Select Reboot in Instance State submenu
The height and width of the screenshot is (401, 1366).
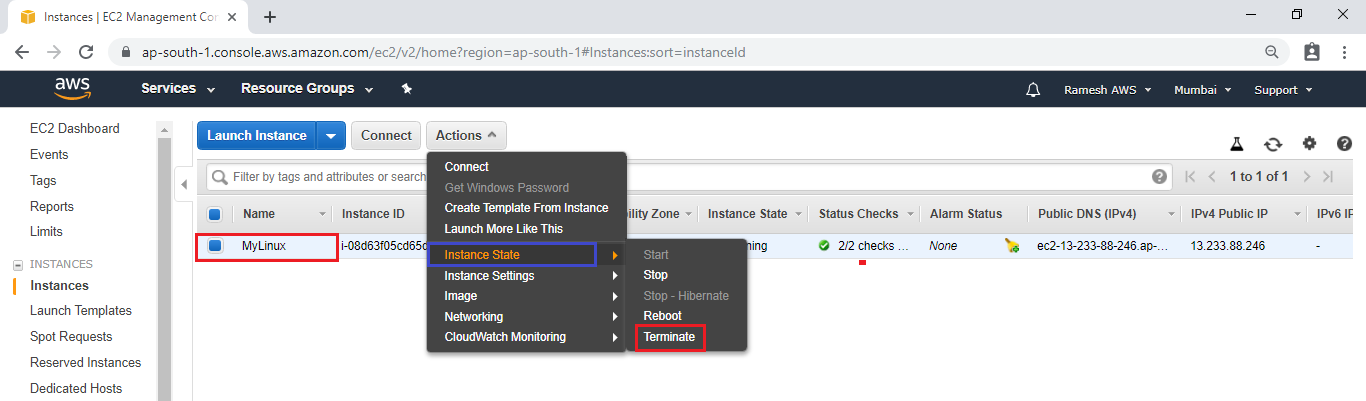tap(662, 316)
